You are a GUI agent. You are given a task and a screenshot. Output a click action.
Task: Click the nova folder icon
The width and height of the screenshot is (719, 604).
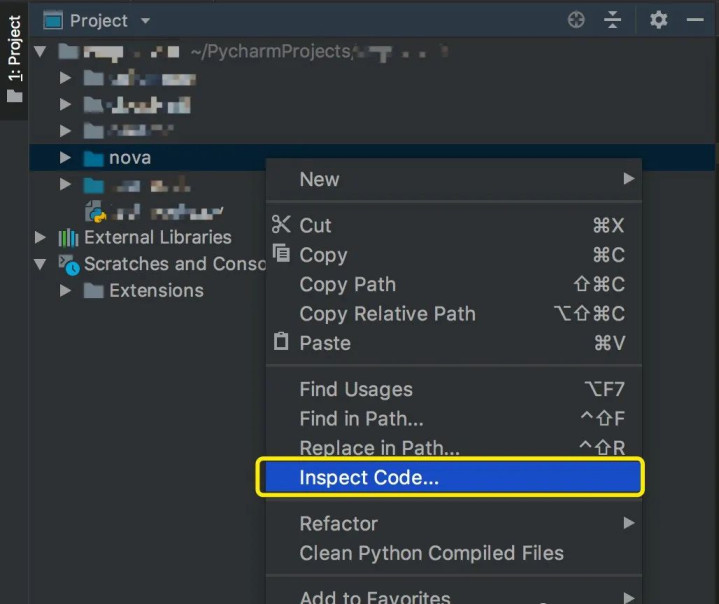coord(93,158)
